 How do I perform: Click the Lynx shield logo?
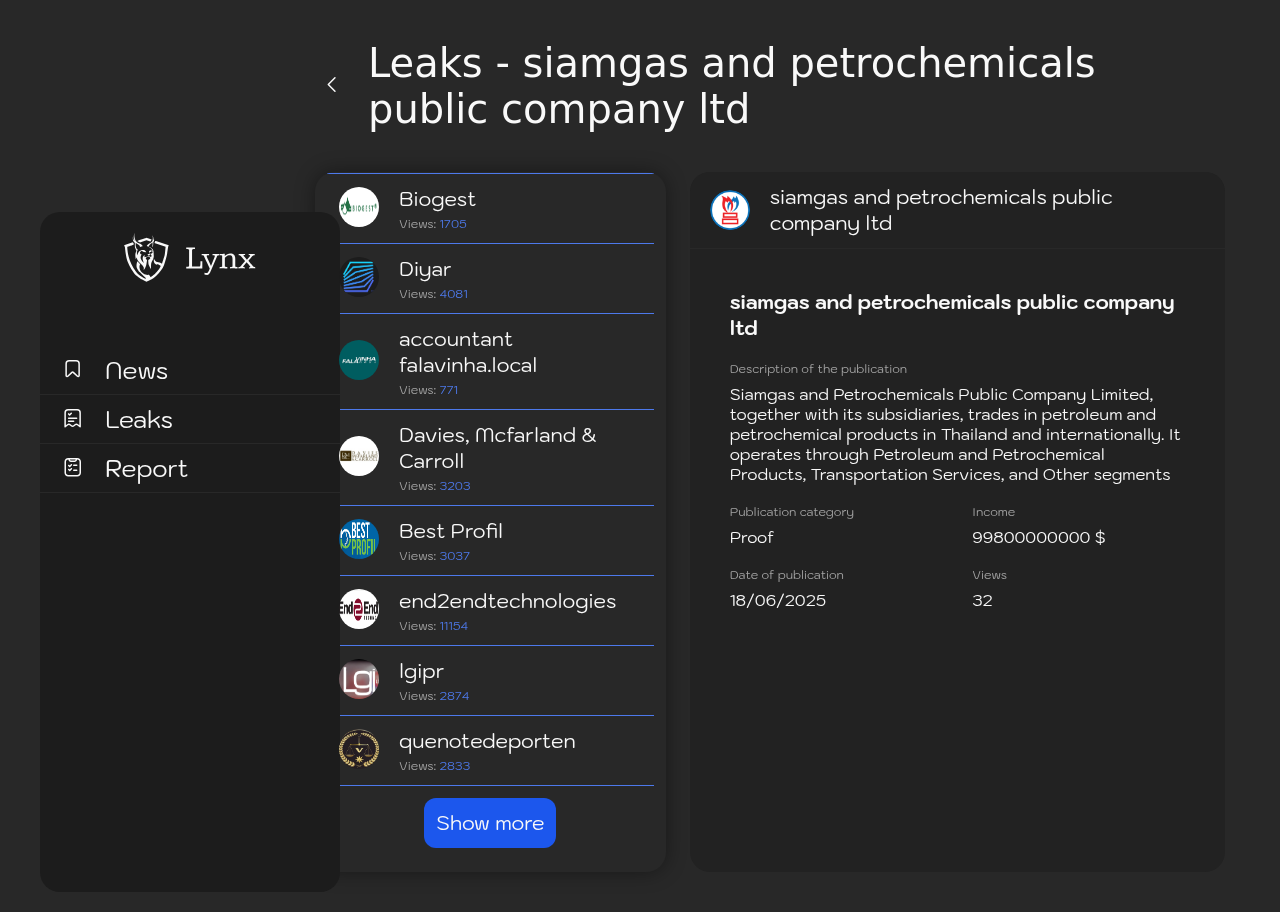pyautogui.click(x=147, y=258)
